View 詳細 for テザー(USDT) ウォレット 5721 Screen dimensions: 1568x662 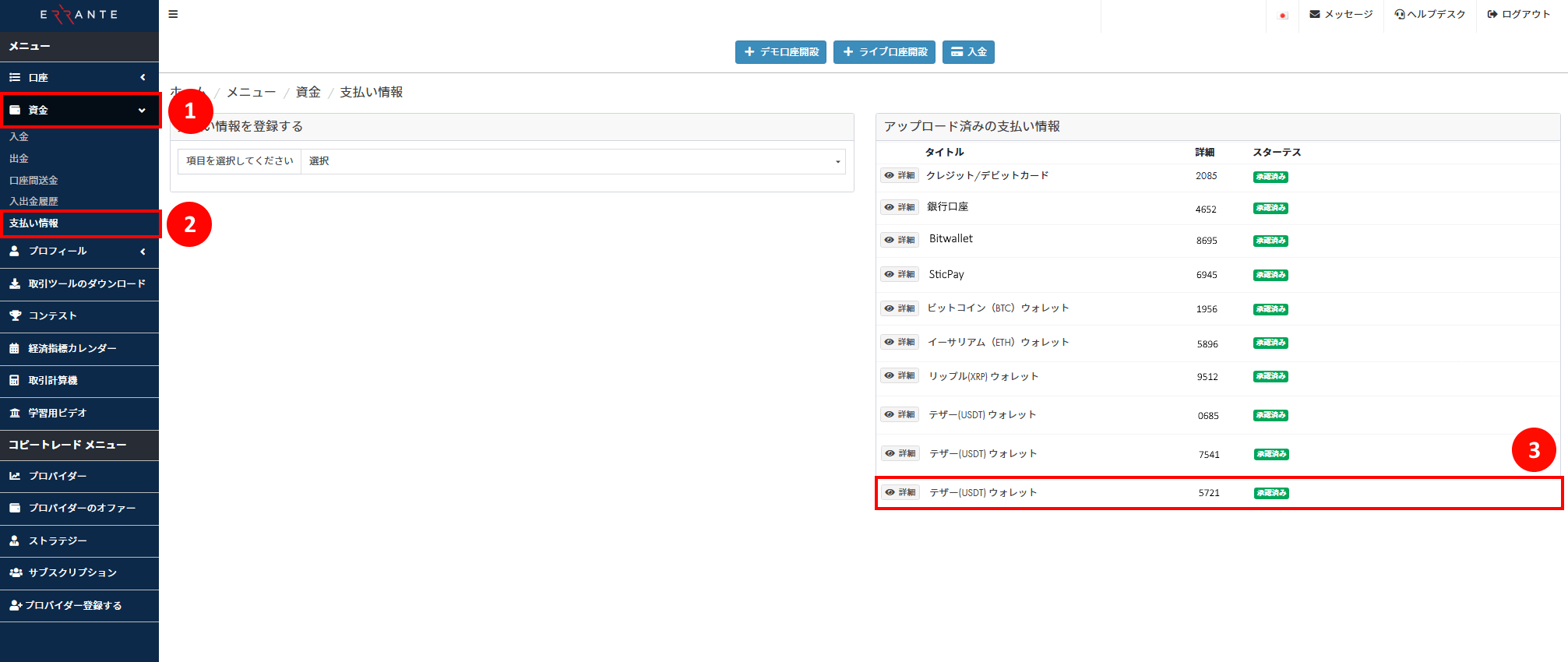point(900,492)
